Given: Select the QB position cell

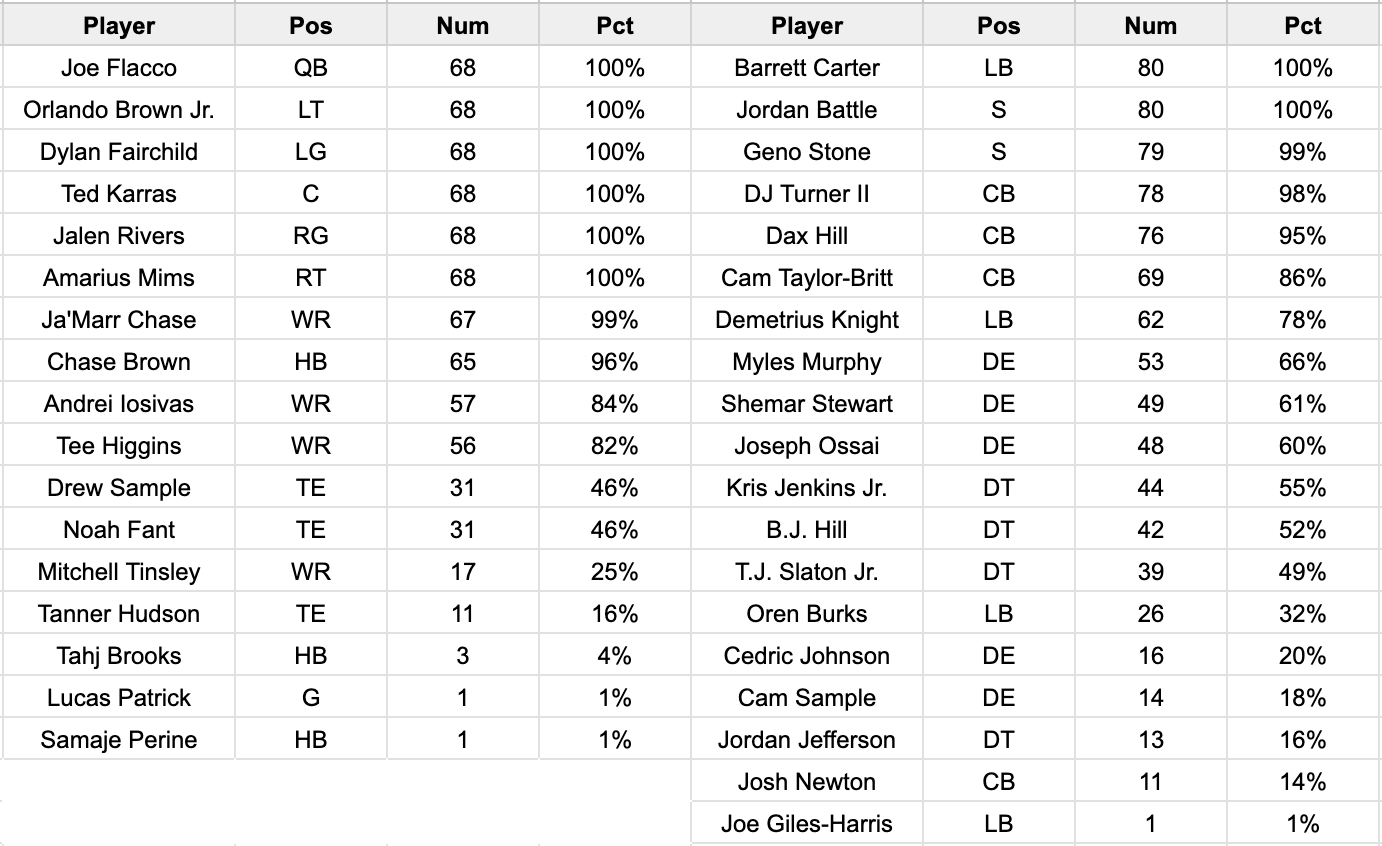Looking at the screenshot, I should [310, 68].
